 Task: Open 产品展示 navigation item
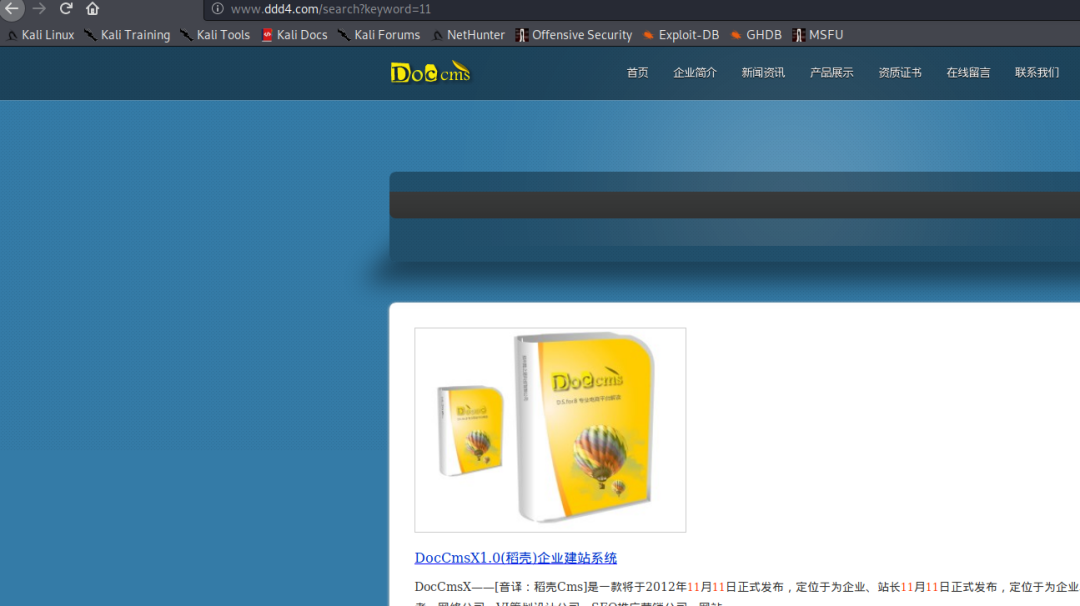point(831,73)
